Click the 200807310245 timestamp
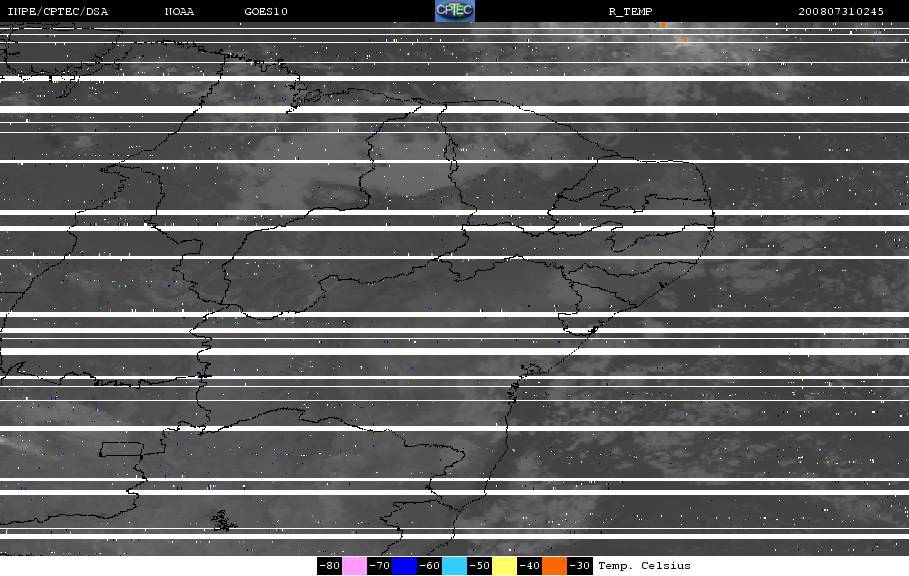Viewport: 909px width, 576px height. click(841, 12)
